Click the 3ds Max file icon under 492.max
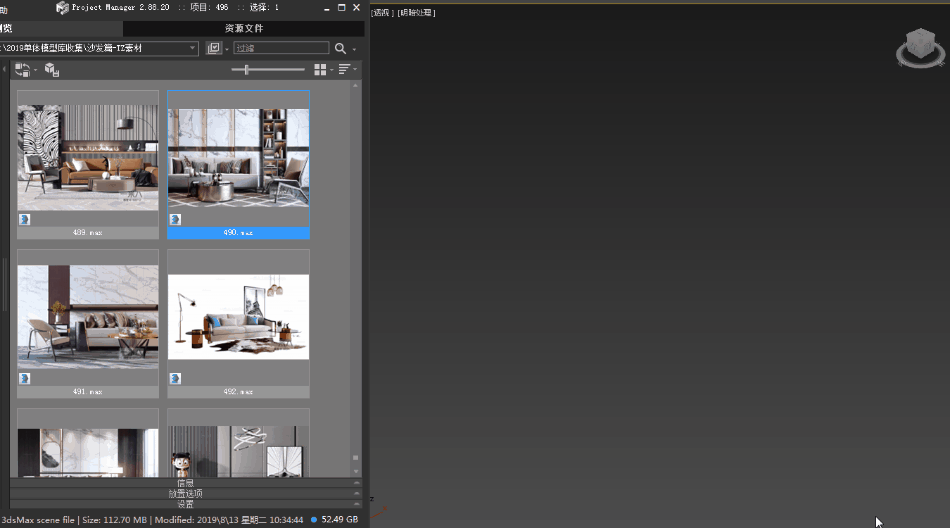This screenshot has width=950, height=528. coord(175,378)
